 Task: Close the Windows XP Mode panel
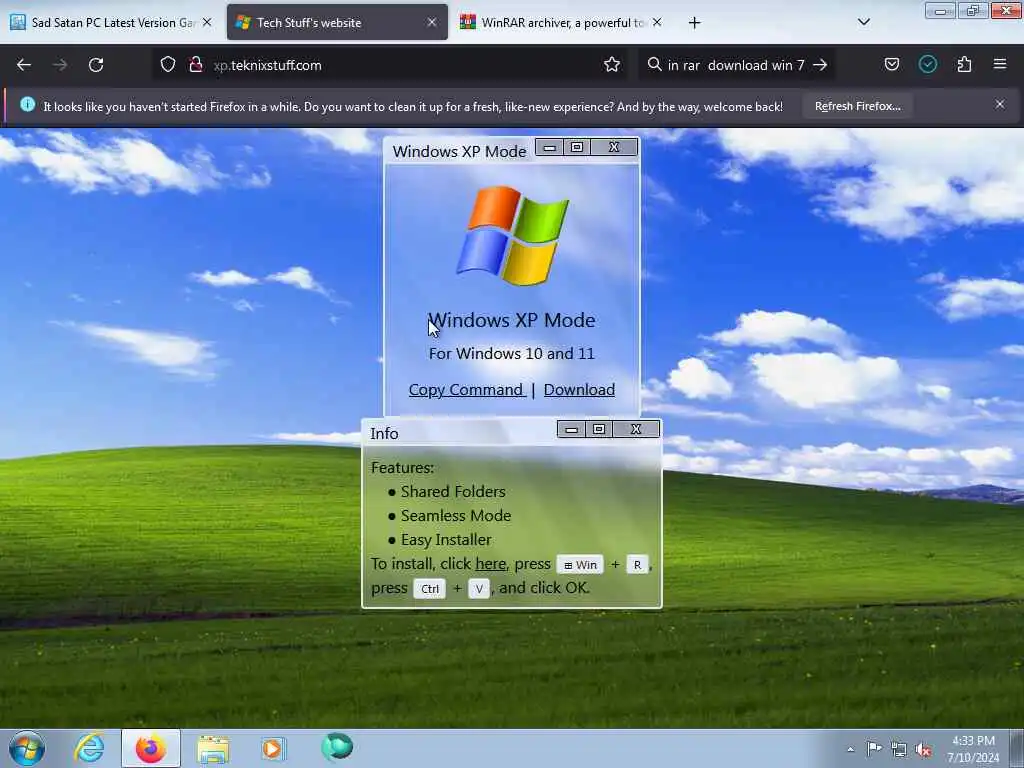pyautogui.click(x=614, y=148)
